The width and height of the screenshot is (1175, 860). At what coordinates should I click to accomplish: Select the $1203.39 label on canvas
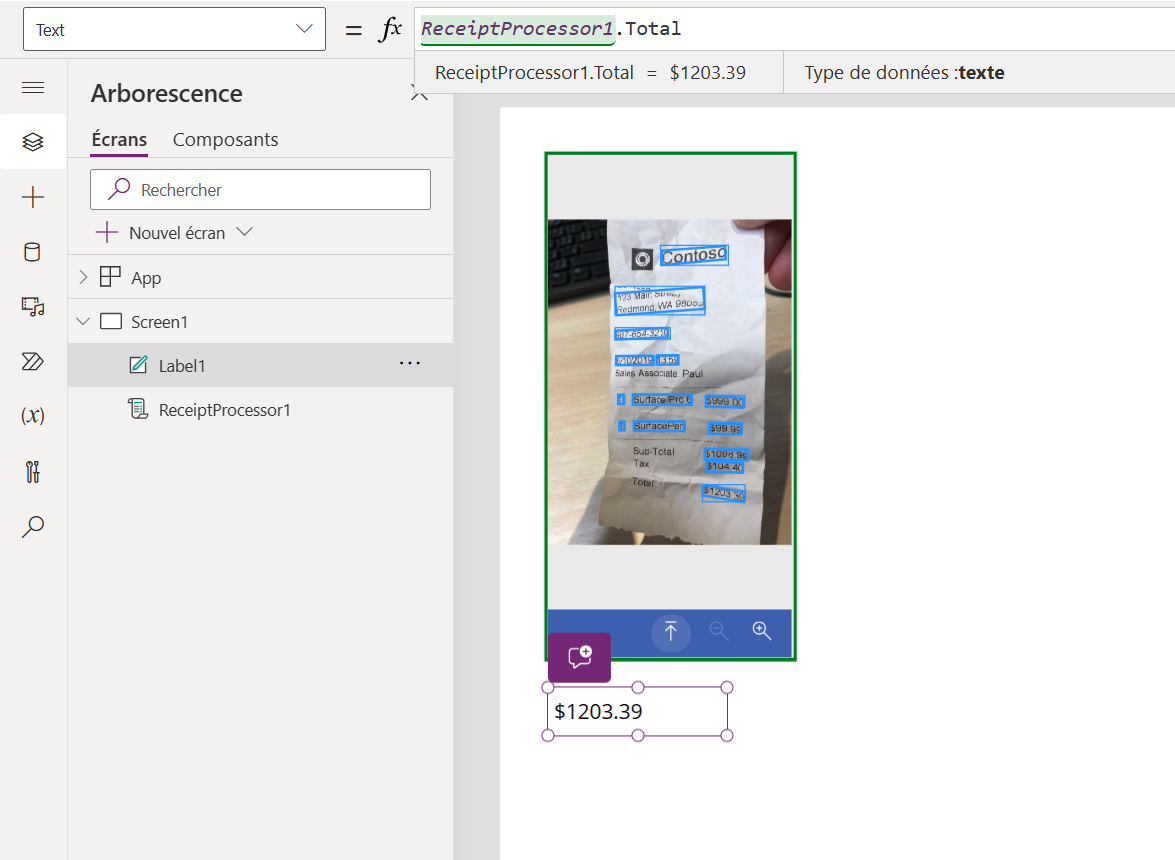(637, 712)
